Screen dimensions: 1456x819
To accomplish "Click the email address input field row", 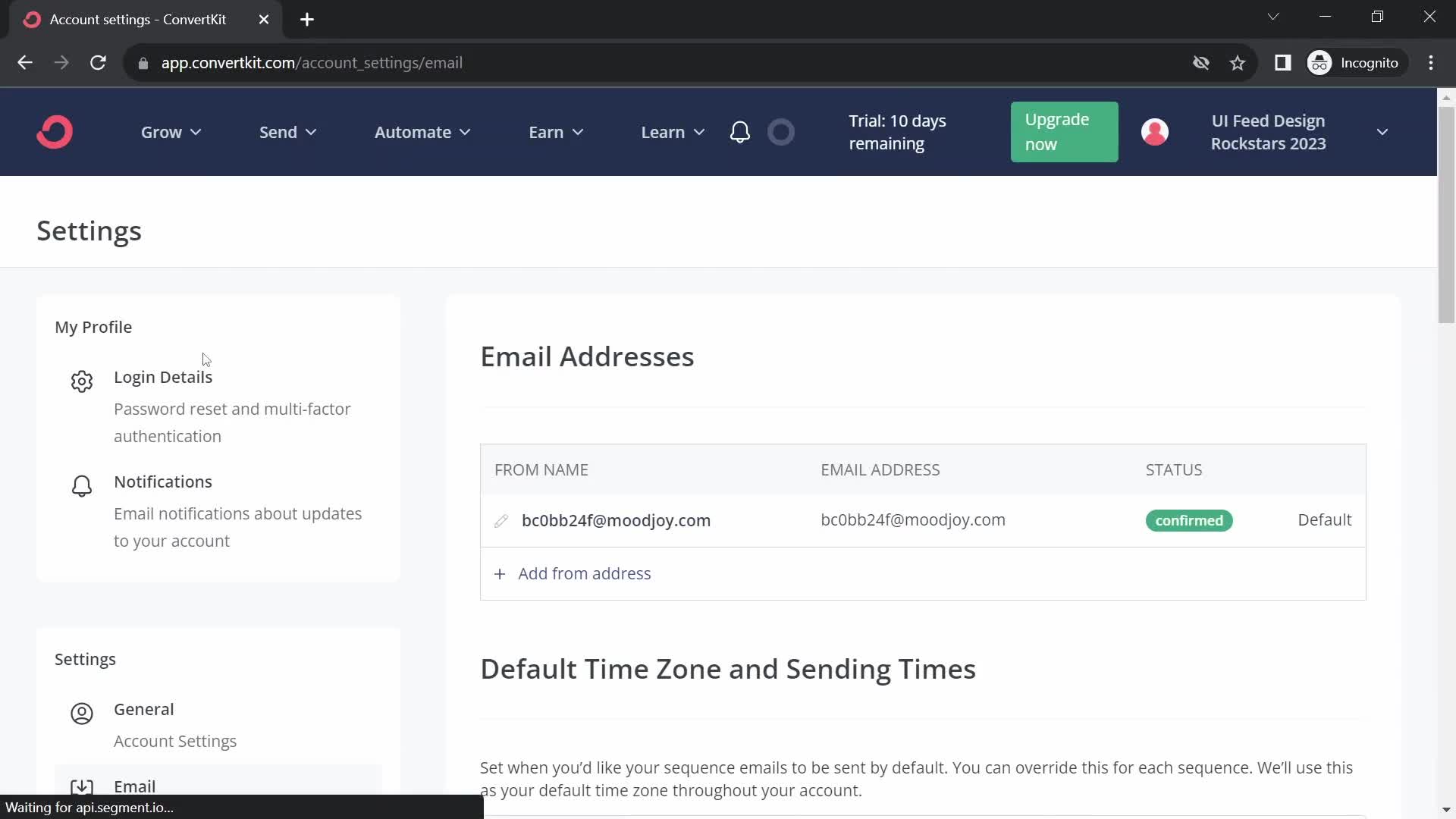I will 913,520.
